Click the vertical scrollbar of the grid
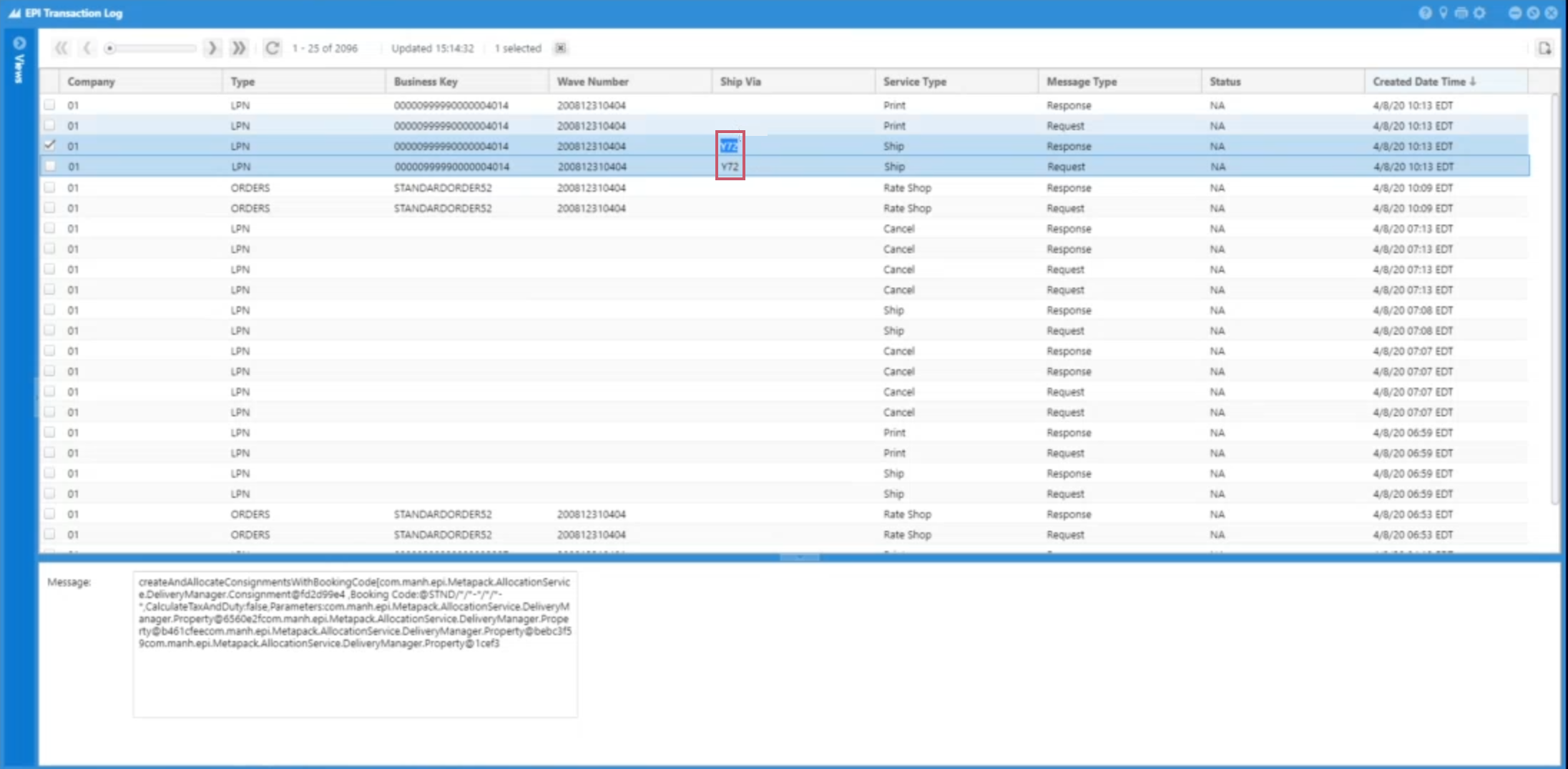The width and height of the screenshot is (1568, 769). (1554, 299)
